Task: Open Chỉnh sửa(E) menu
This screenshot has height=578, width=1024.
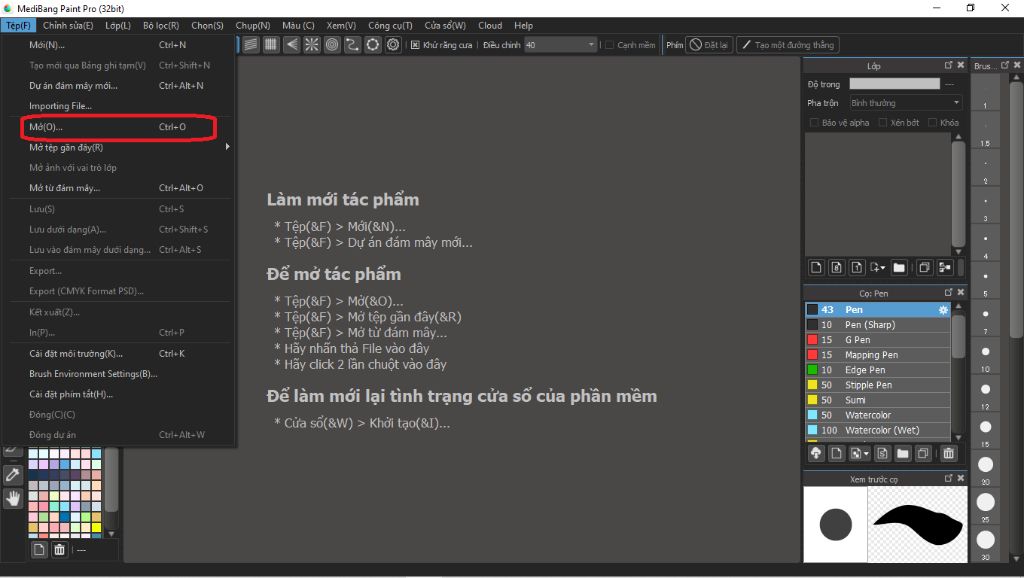Action: [68, 25]
